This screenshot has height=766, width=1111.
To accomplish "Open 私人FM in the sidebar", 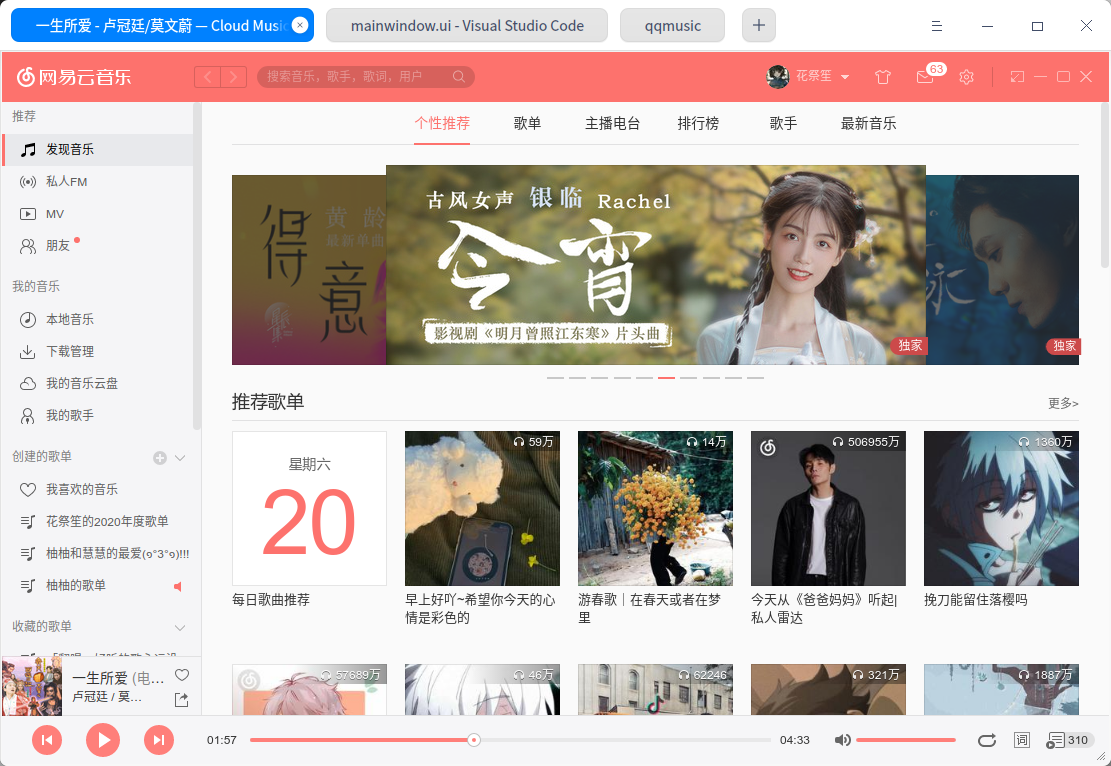I will 98,181.
